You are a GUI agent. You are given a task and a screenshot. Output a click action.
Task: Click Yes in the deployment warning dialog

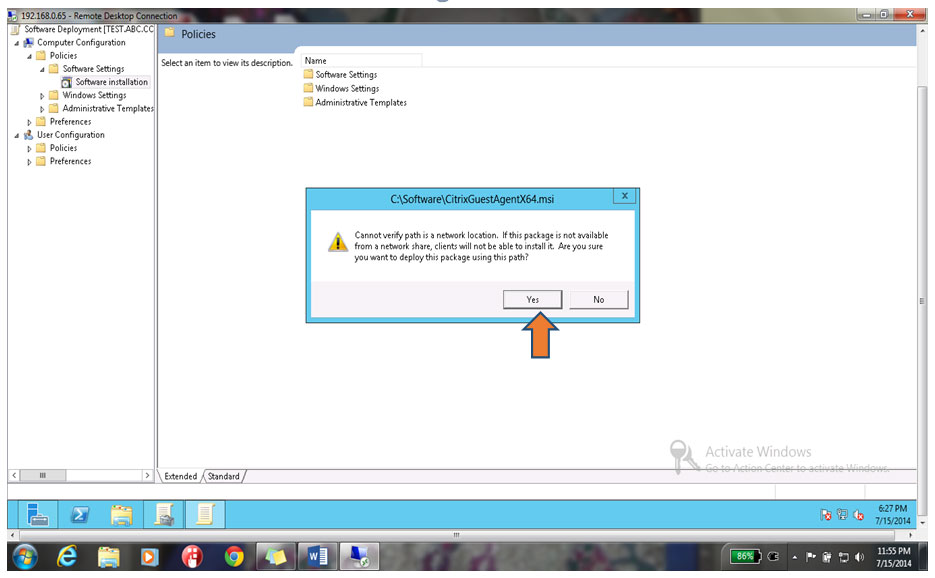pos(532,299)
